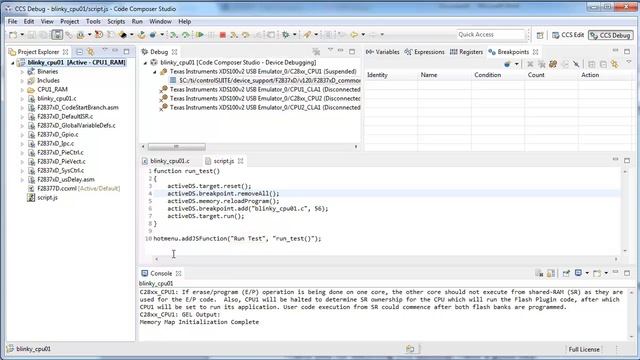Click the yellow back navigation arrow

click(x=354, y=35)
